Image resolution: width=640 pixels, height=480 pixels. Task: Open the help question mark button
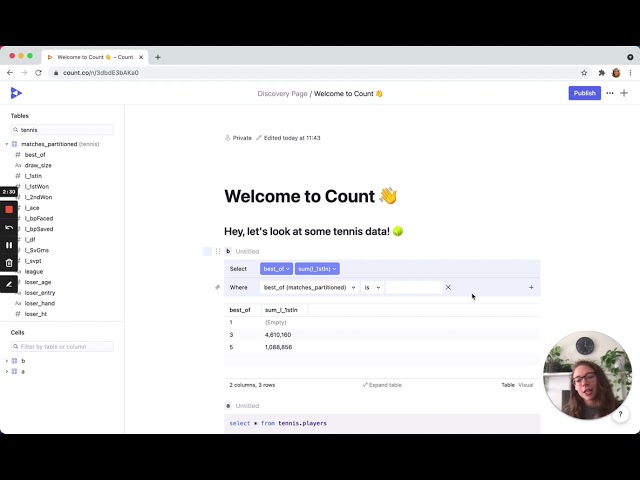coord(620,414)
